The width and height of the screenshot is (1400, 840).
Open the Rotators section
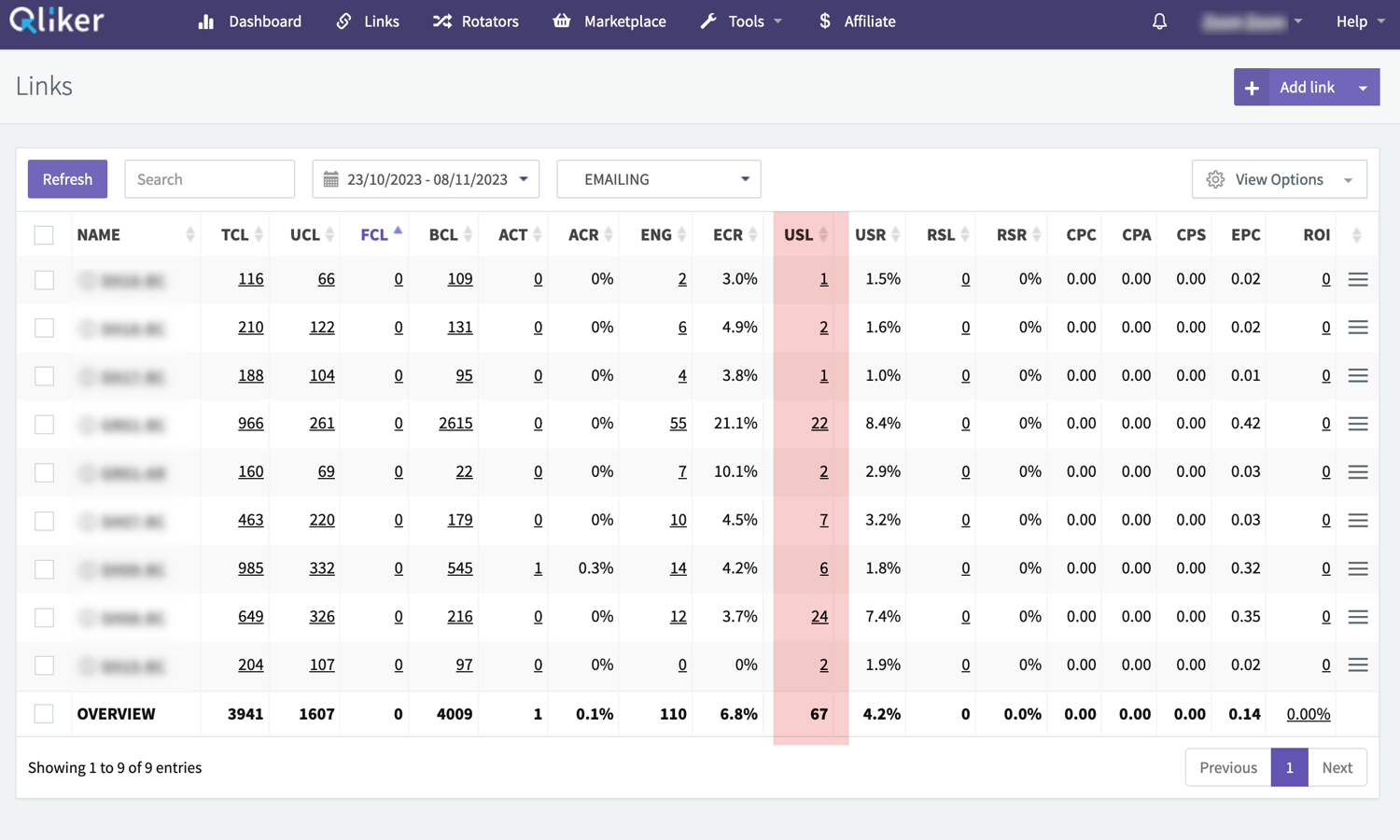click(476, 21)
